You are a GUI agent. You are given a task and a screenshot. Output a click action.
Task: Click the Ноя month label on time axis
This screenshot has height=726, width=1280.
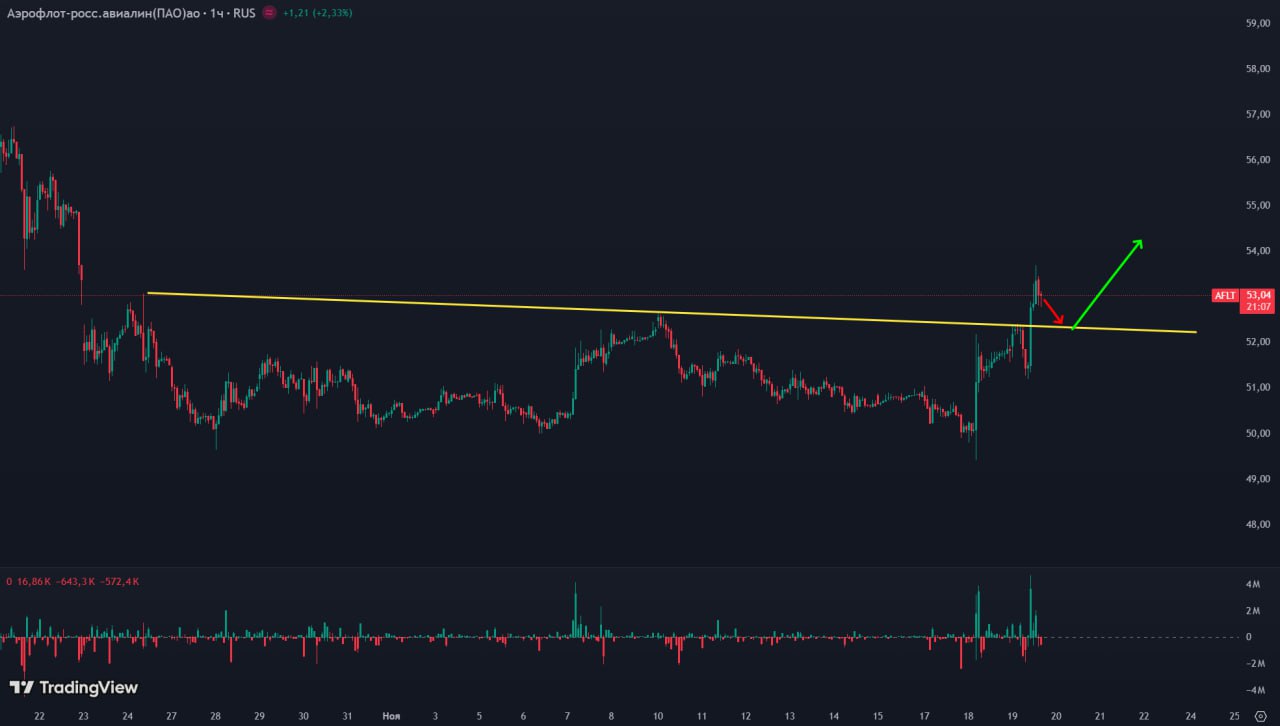391,716
